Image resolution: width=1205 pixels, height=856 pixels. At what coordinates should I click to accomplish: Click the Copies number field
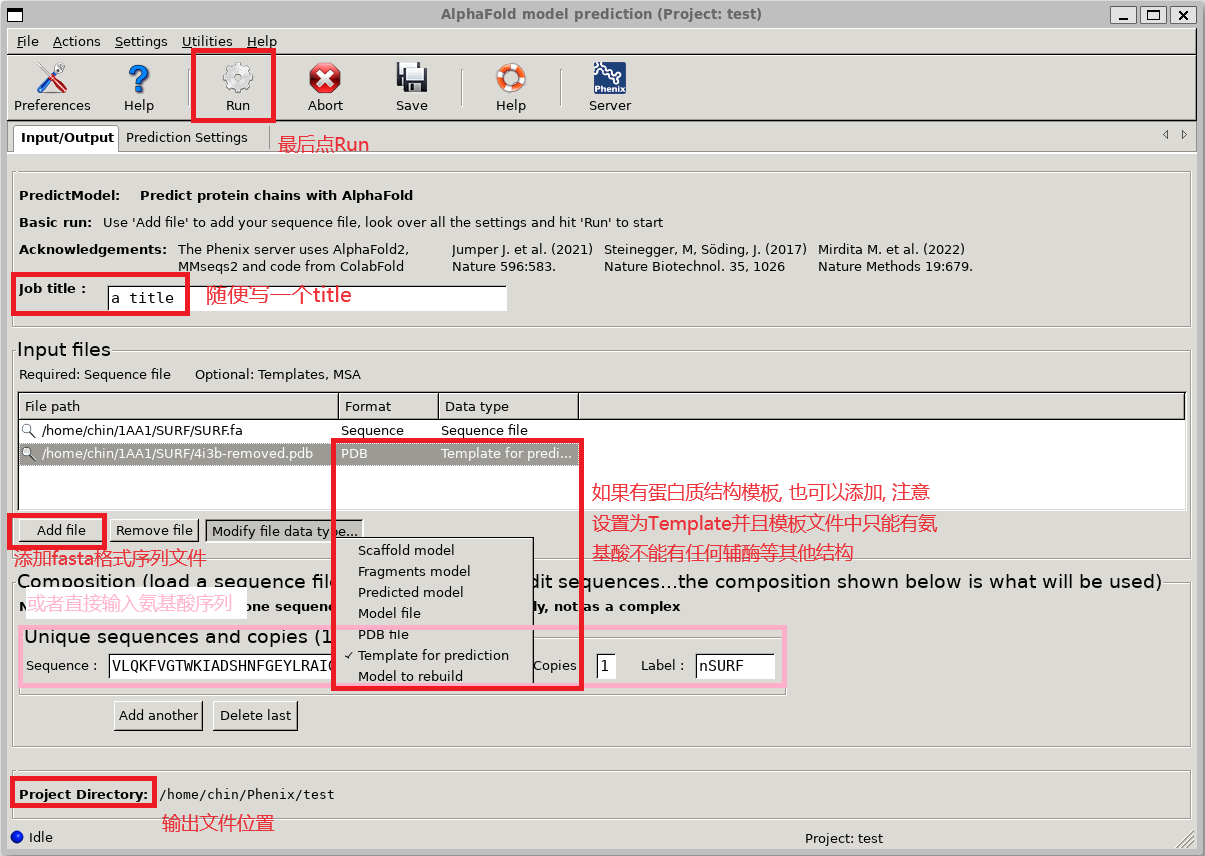coord(606,665)
